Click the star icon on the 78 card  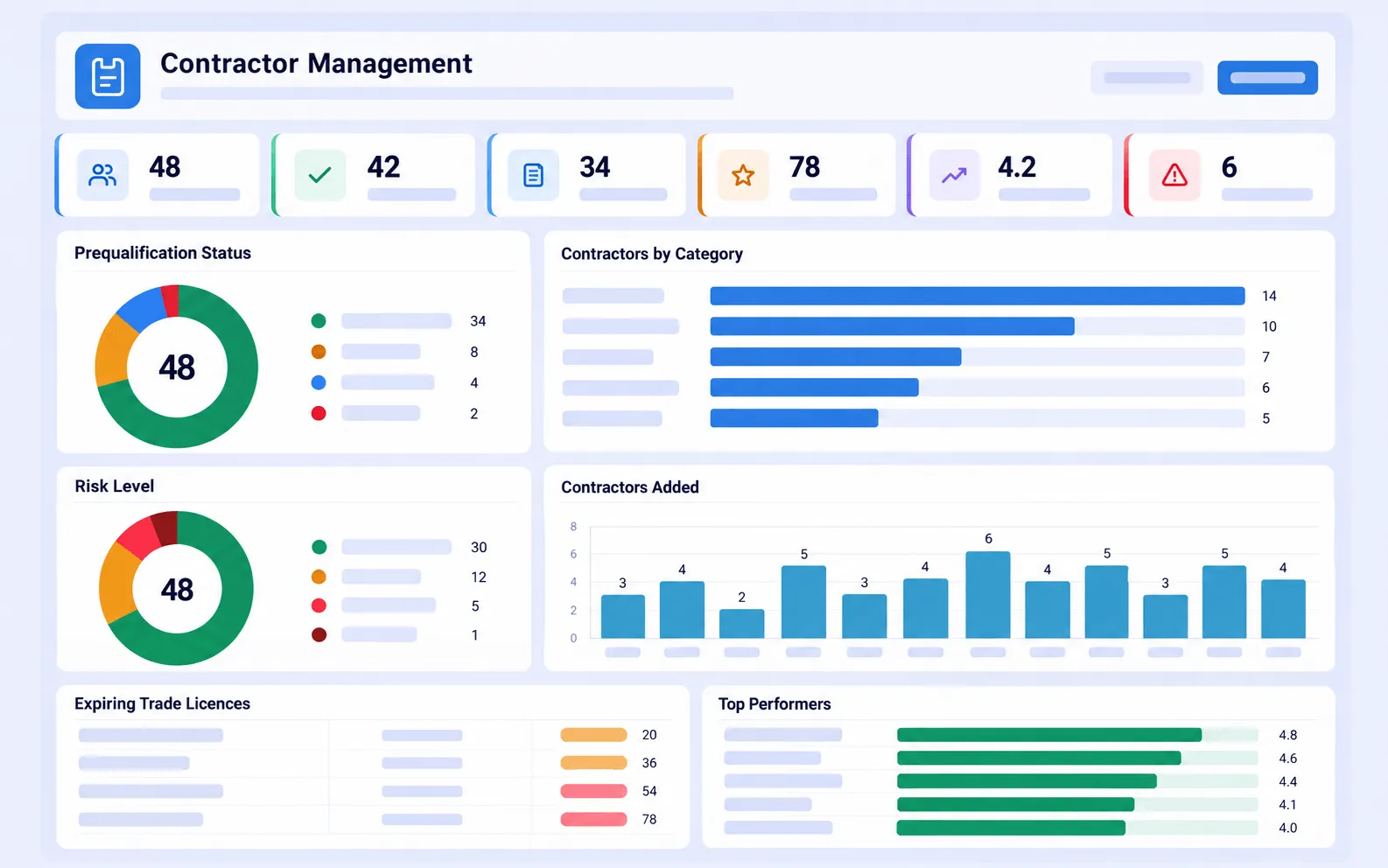pyautogui.click(x=743, y=175)
